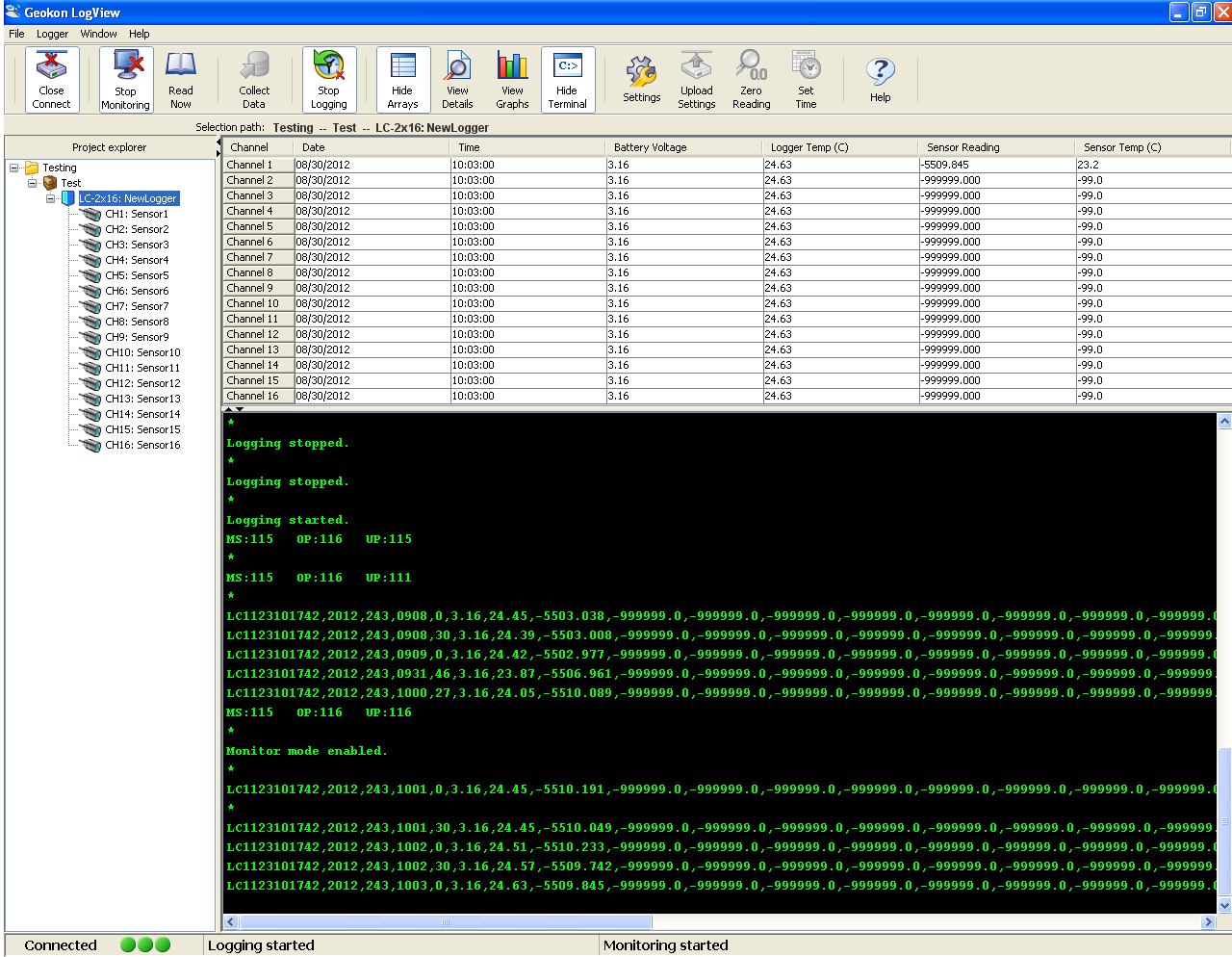1232x957 pixels.
Task: Open the File menu
Action: pos(16,34)
